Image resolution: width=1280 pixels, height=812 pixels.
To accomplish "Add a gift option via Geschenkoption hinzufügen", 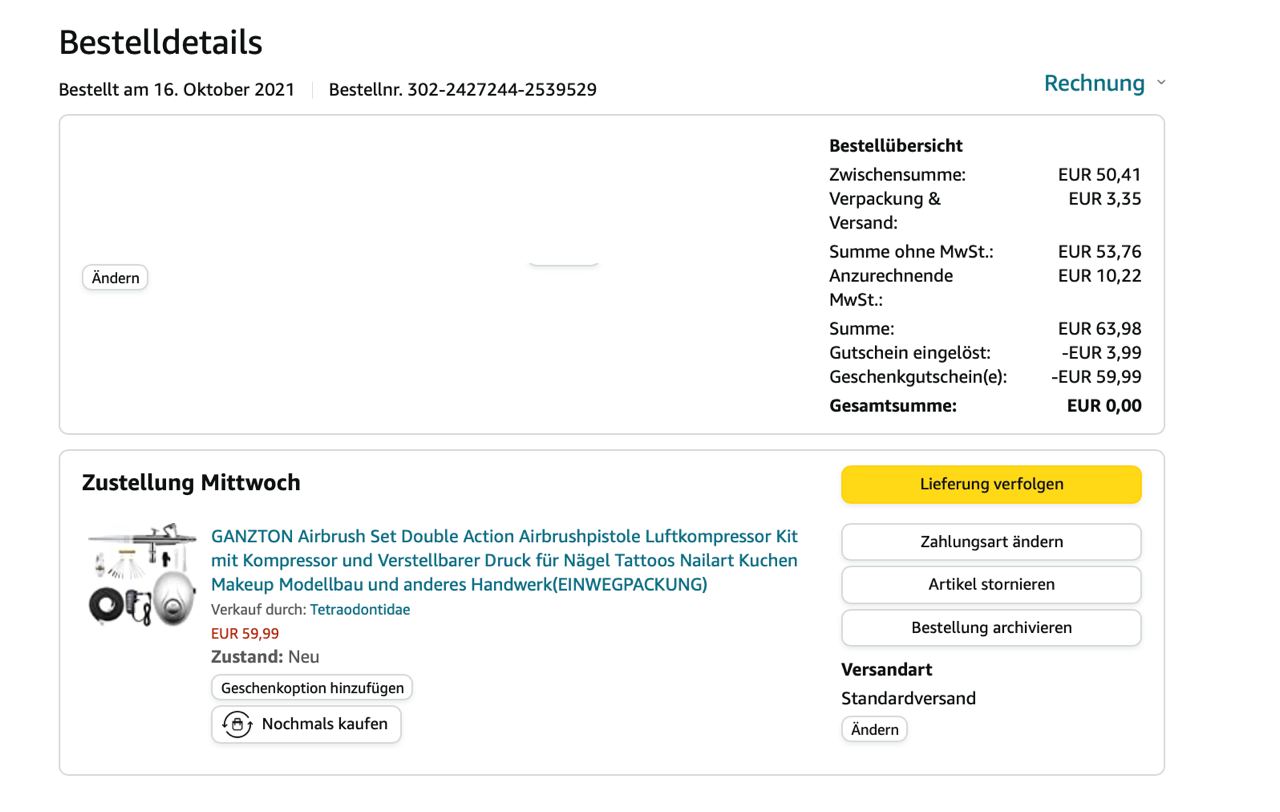I will [x=312, y=688].
